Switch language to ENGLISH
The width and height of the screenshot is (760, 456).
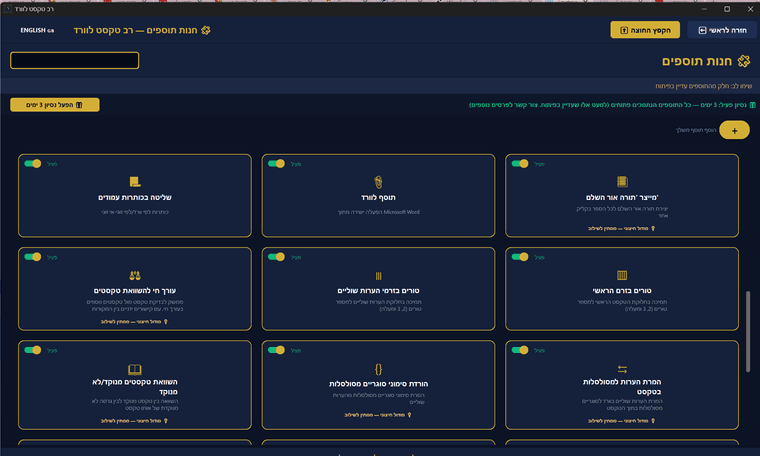pyautogui.click(x=37, y=30)
